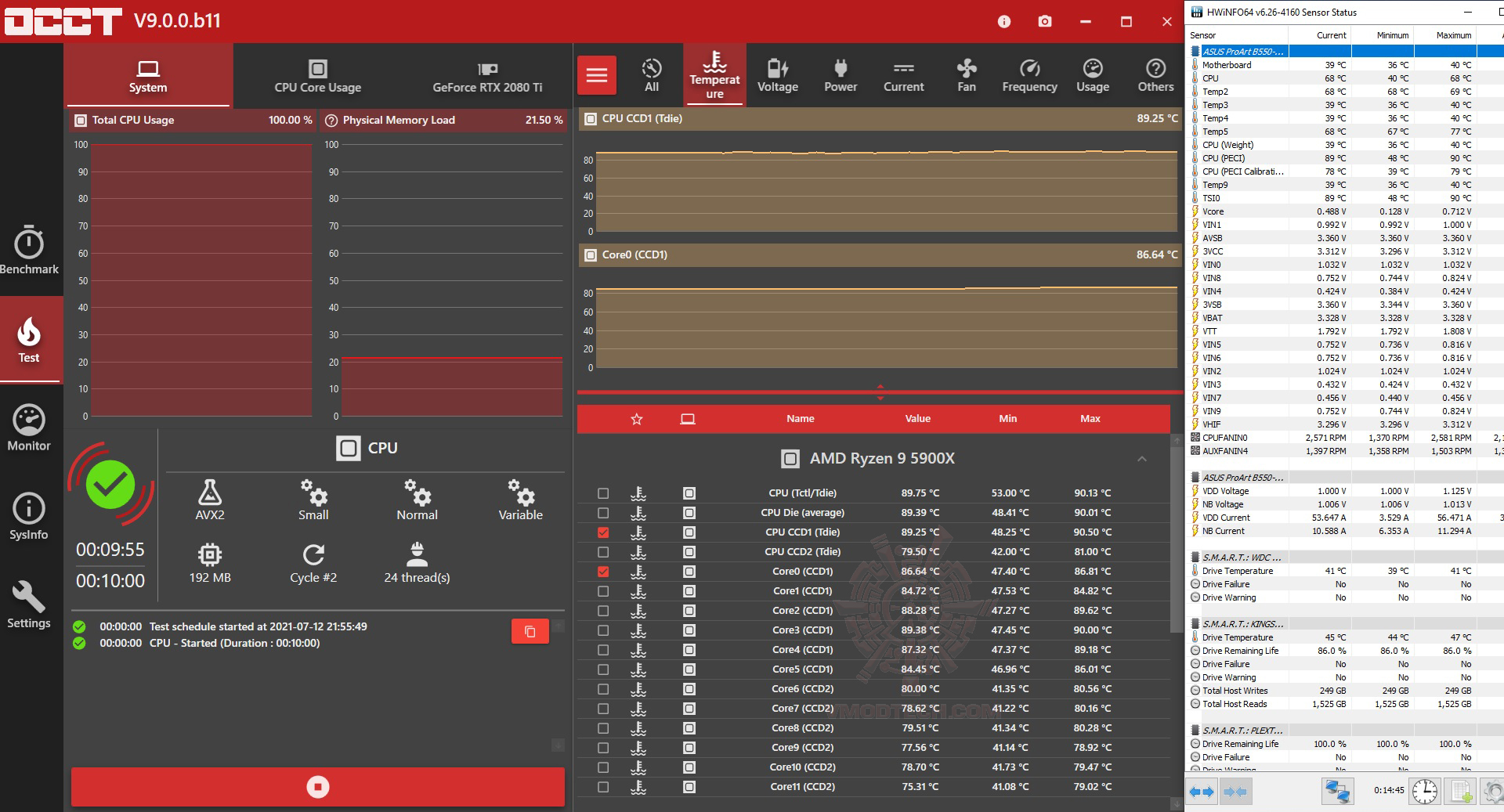Viewport: 1504px width, 812px height.
Task: Uncheck the CPU CCD1 (Tdie) checkbox
Action: (x=603, y=532)
